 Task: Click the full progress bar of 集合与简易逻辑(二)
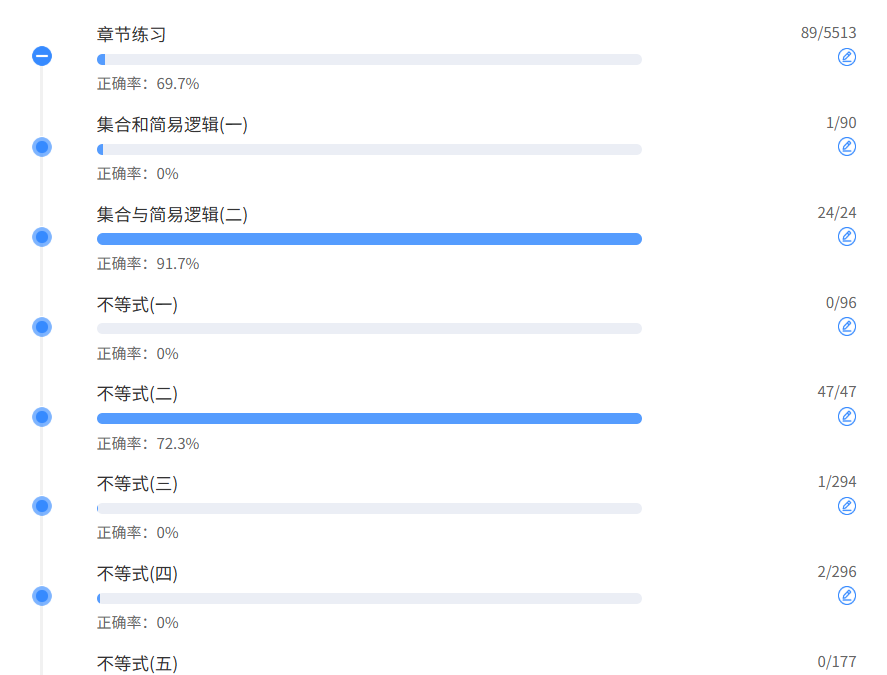(x=369, y=239)
